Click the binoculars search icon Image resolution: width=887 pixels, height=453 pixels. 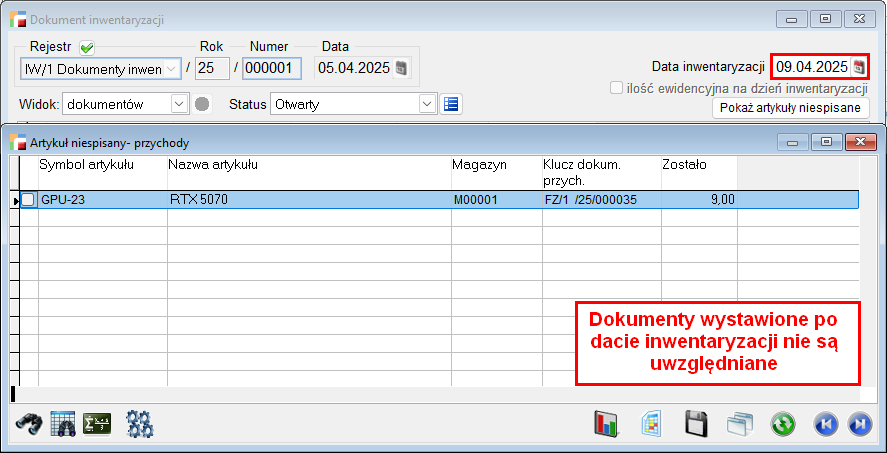(29, 423)
